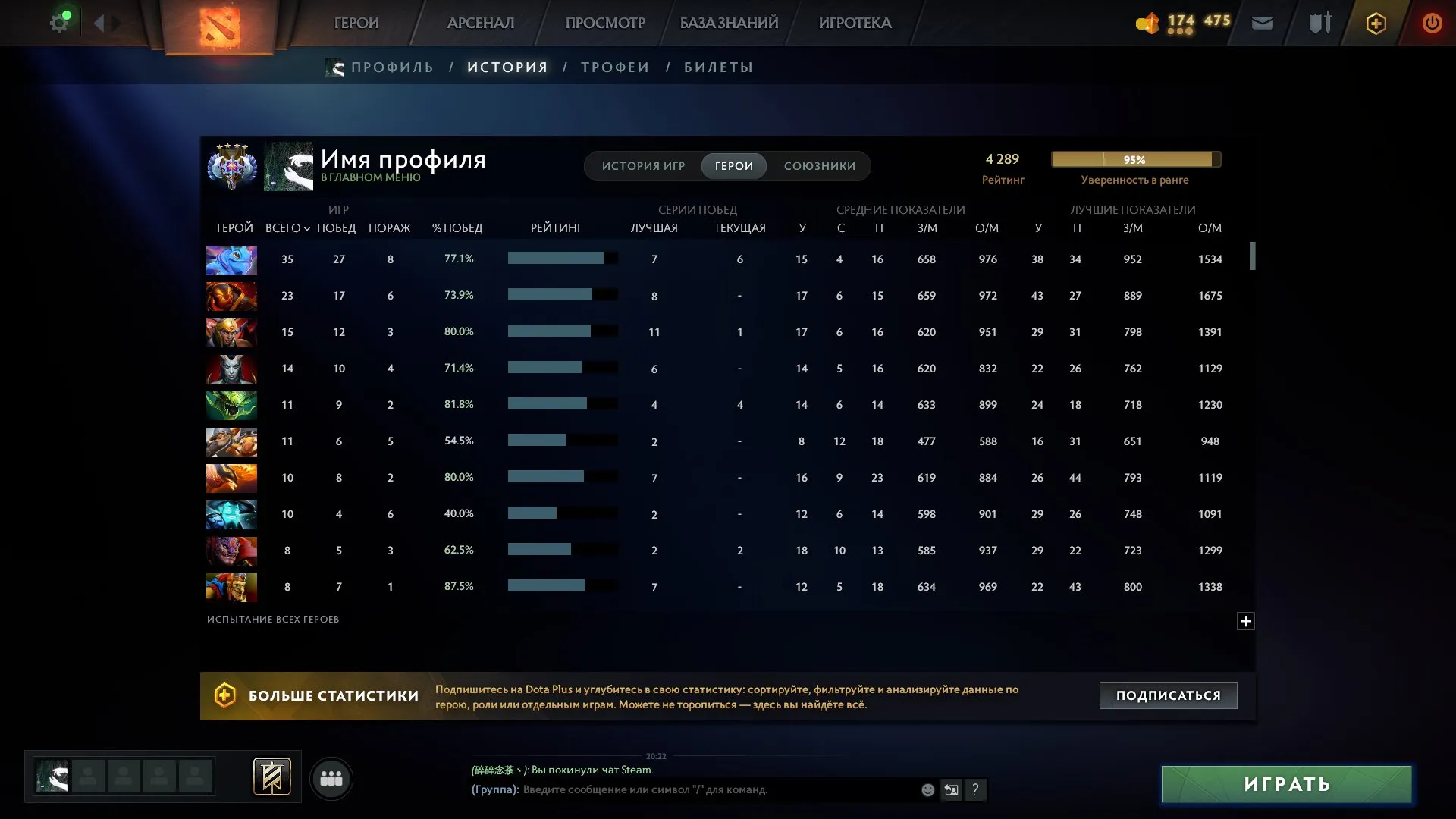This screenshot has height=819, width=1456.
Task: Switch to СОЮЗНИКИ tab
Action: coord(820,166)
